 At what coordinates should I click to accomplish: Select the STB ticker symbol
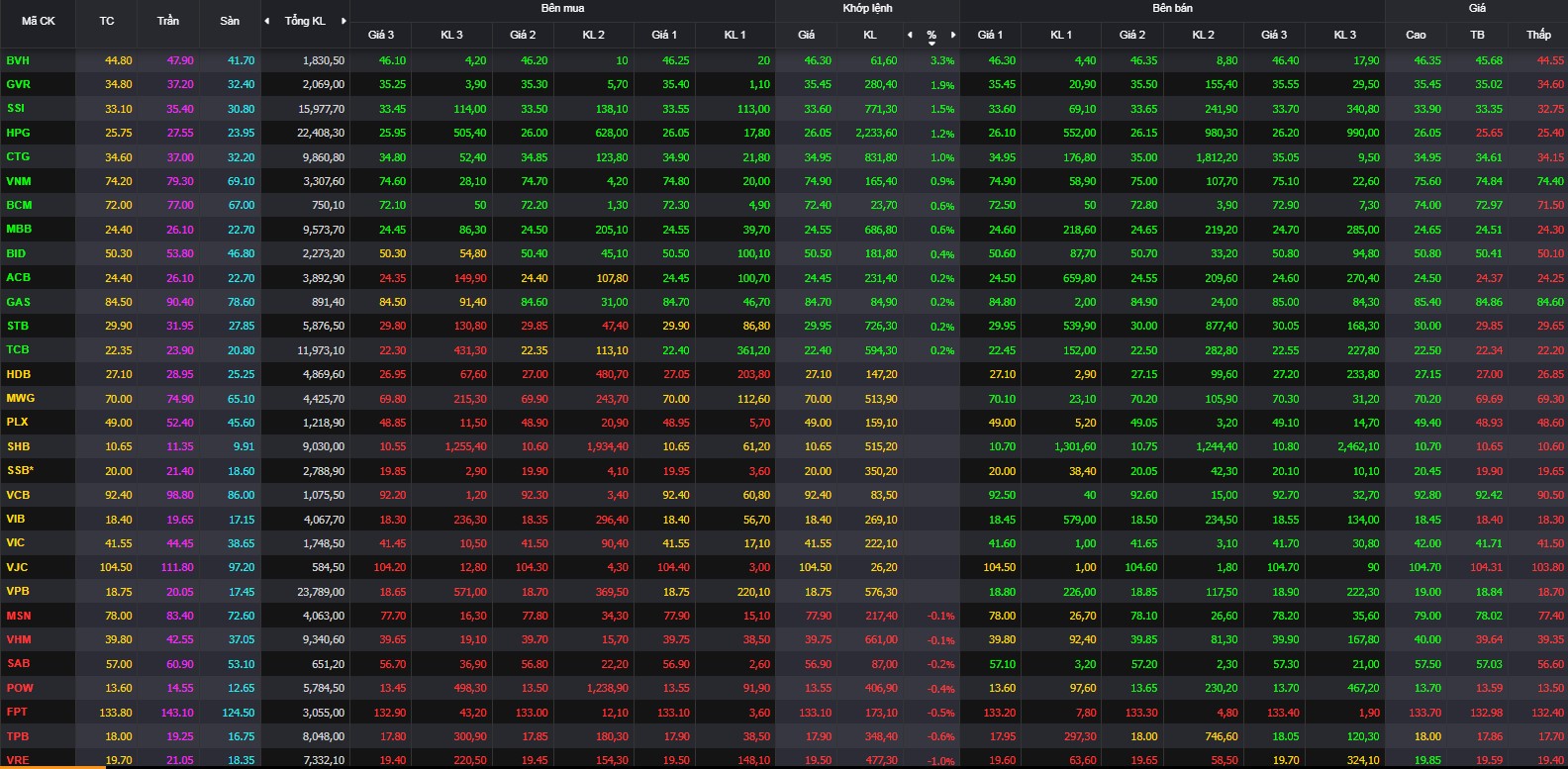click(18, 326)
